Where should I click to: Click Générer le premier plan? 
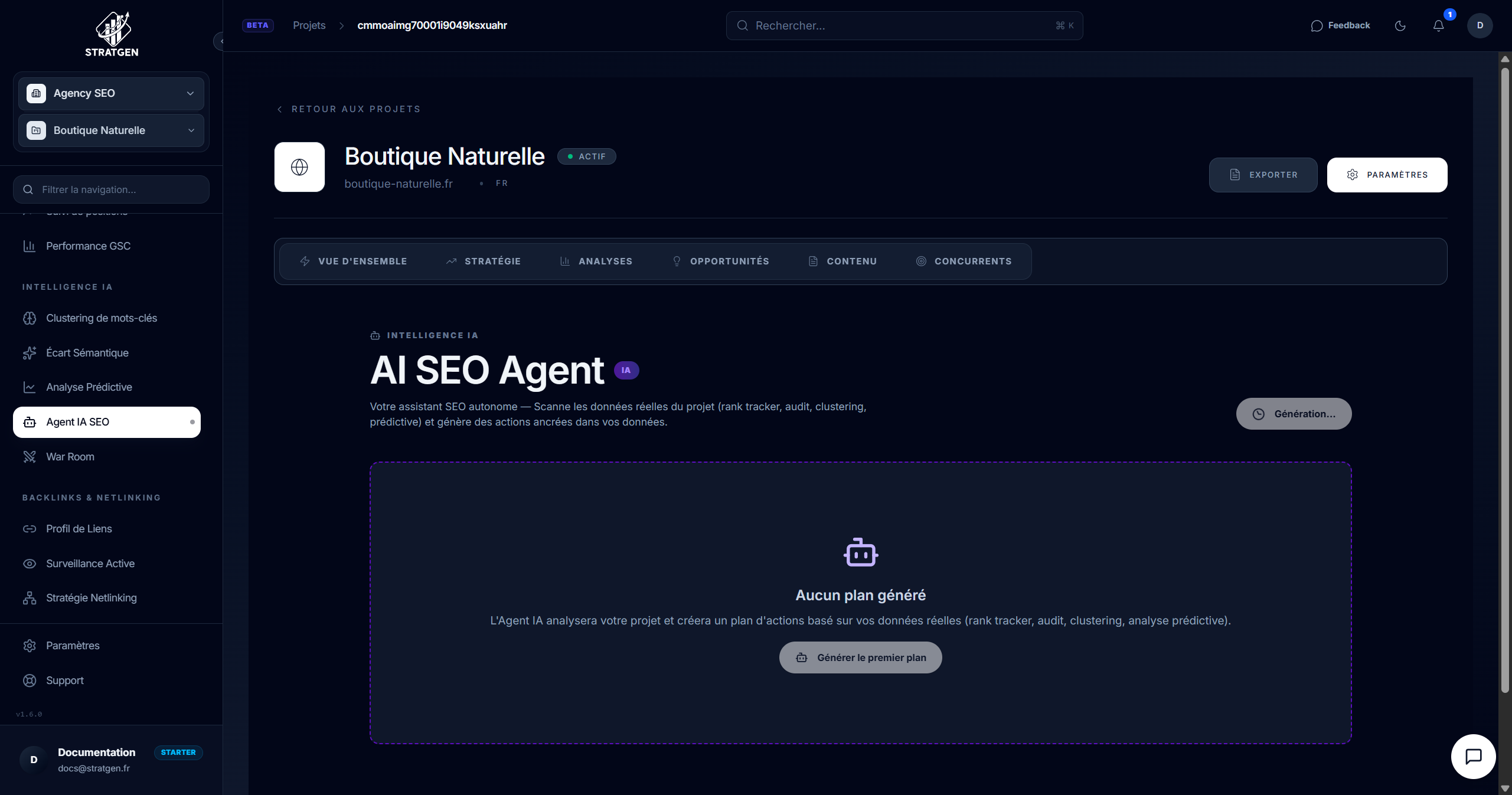[860, 657]
